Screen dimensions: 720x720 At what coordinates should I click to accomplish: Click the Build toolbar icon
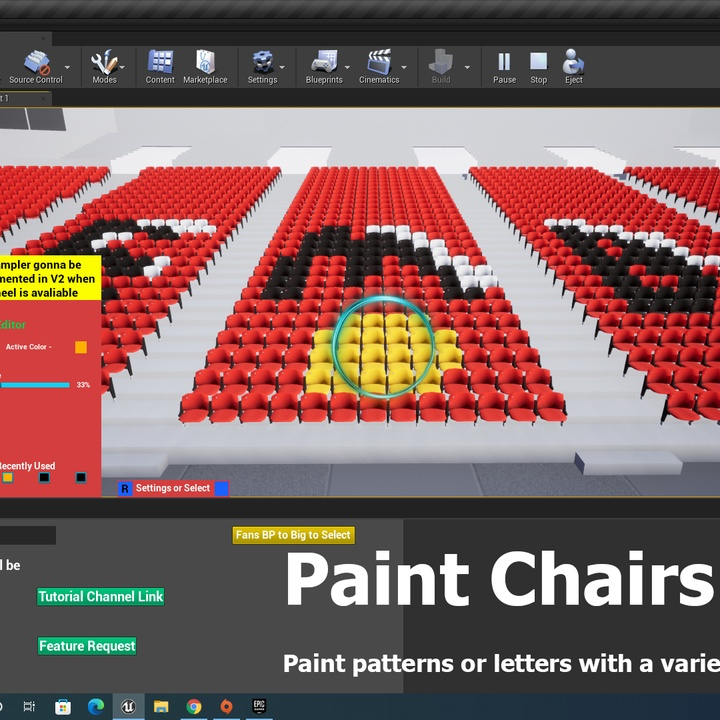(x=441, y=67)
